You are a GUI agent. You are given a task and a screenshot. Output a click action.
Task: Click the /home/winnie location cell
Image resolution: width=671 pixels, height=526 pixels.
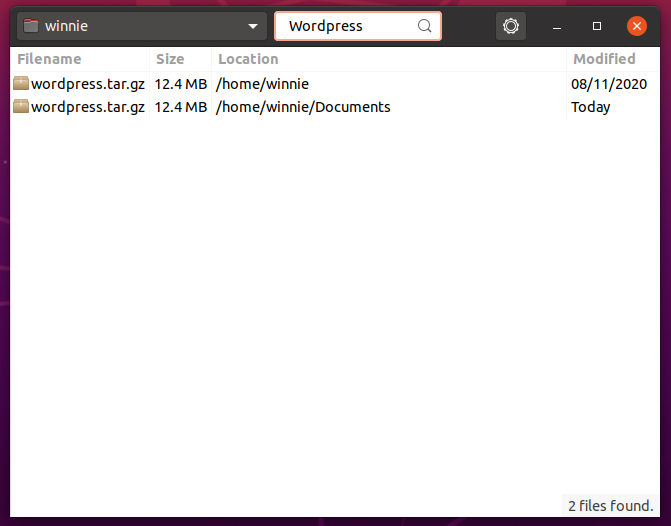(x=262, y=84)
